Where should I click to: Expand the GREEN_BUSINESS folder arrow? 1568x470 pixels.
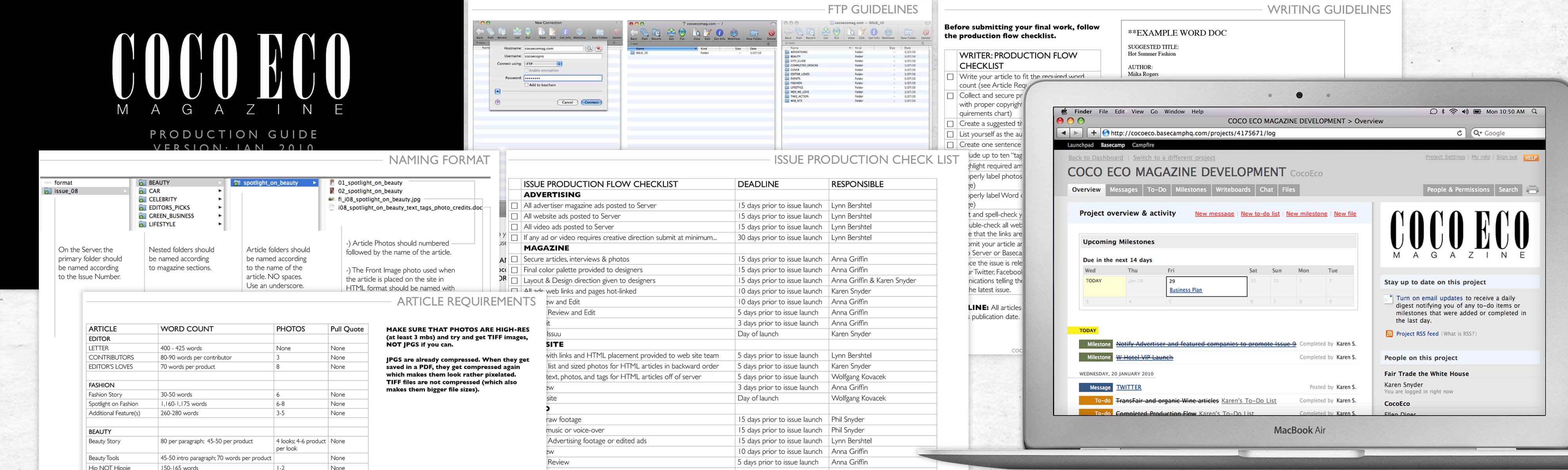220,216
